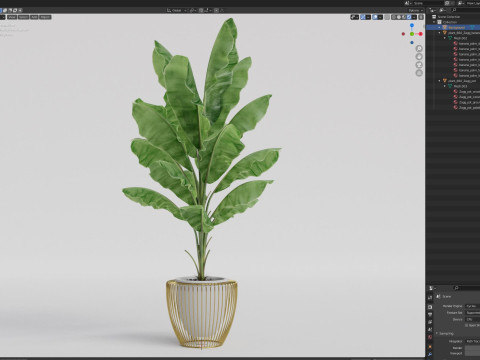
Task: Toggle X-ray mode in viewport header
Action: point(387,17)
